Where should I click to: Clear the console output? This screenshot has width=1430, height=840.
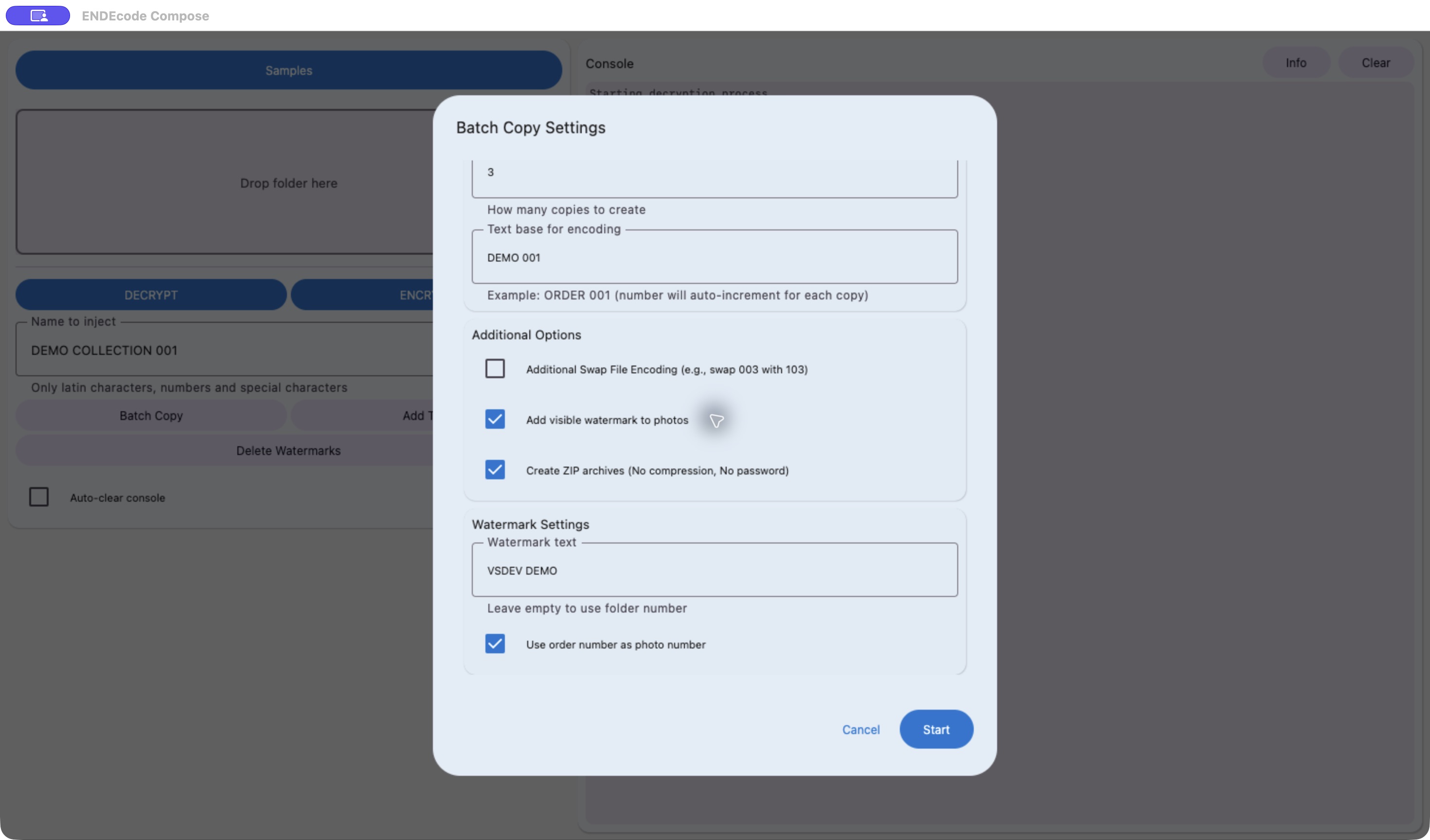pyautogui.click(x=1376, y=63)
